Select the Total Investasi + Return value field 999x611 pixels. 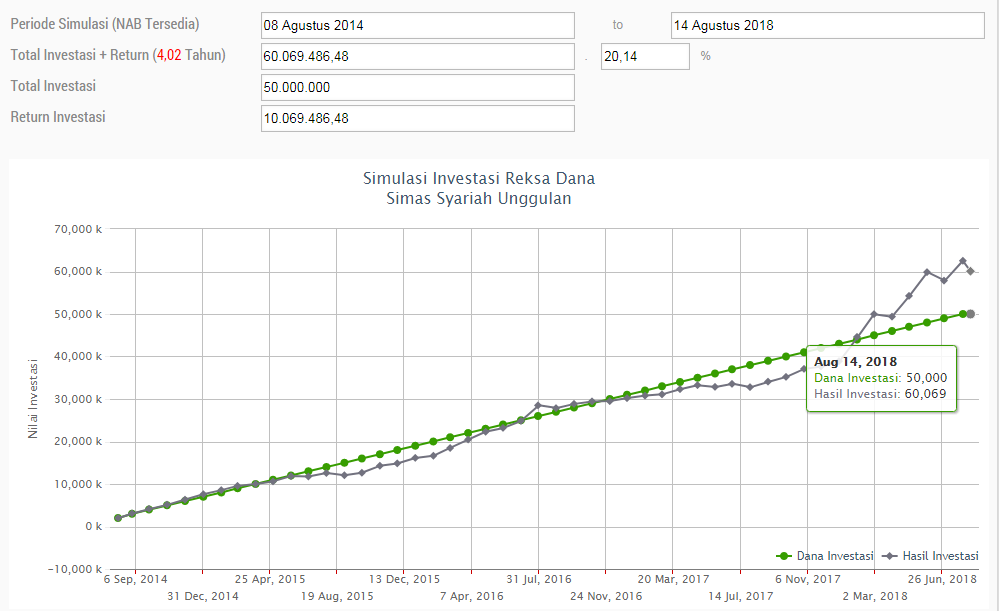[x=416, y=57]
